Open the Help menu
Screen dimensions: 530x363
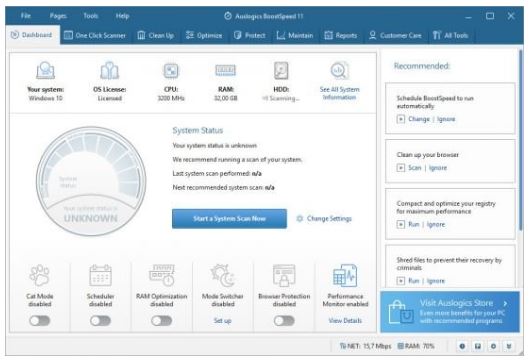pyautogui.click(x=122, y=16)
